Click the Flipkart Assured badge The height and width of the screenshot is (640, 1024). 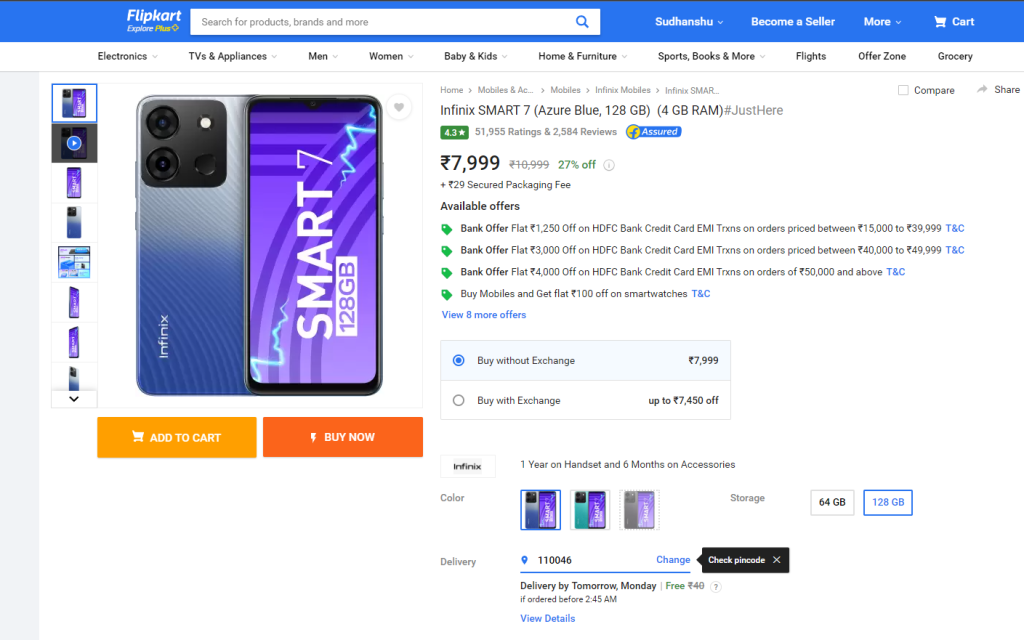point(653,131)
